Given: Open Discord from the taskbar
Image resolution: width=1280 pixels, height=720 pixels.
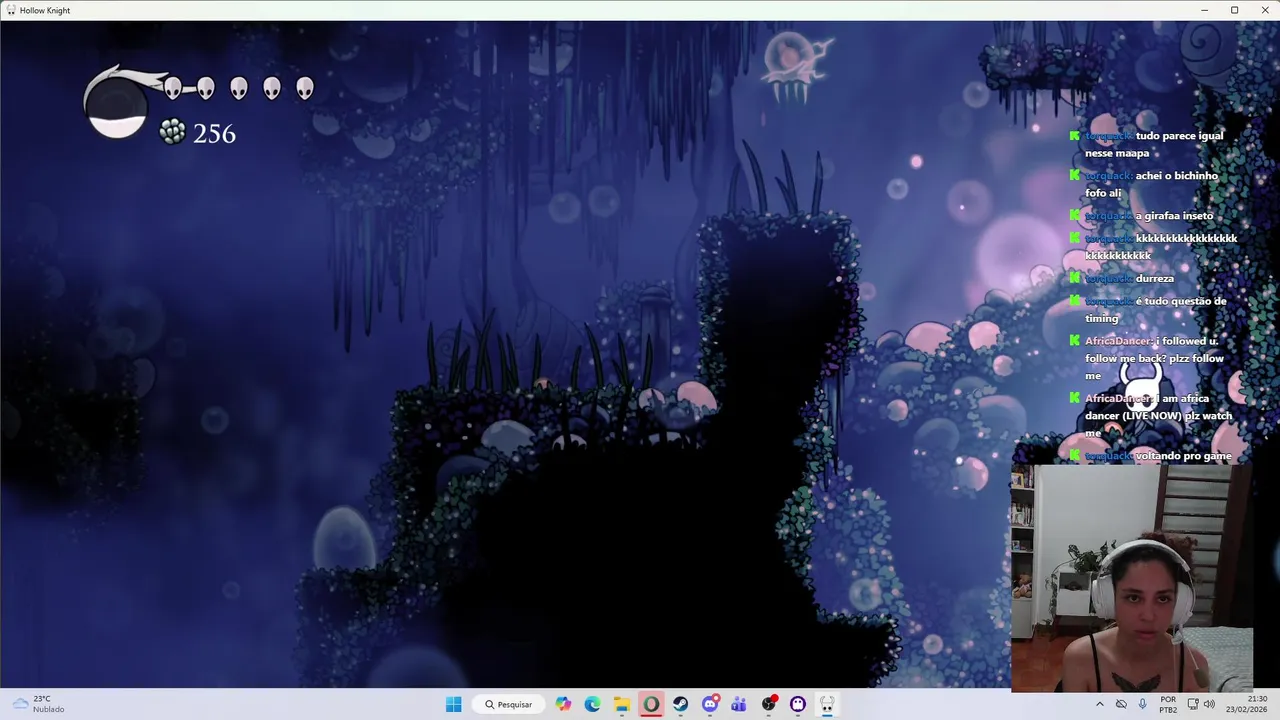Looking at the screenshot, I should [710, 704].
